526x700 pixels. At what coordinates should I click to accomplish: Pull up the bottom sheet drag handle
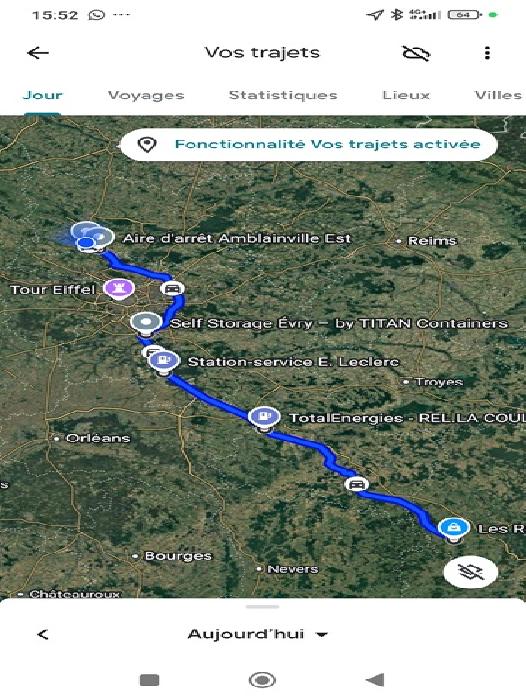[263, 607]
